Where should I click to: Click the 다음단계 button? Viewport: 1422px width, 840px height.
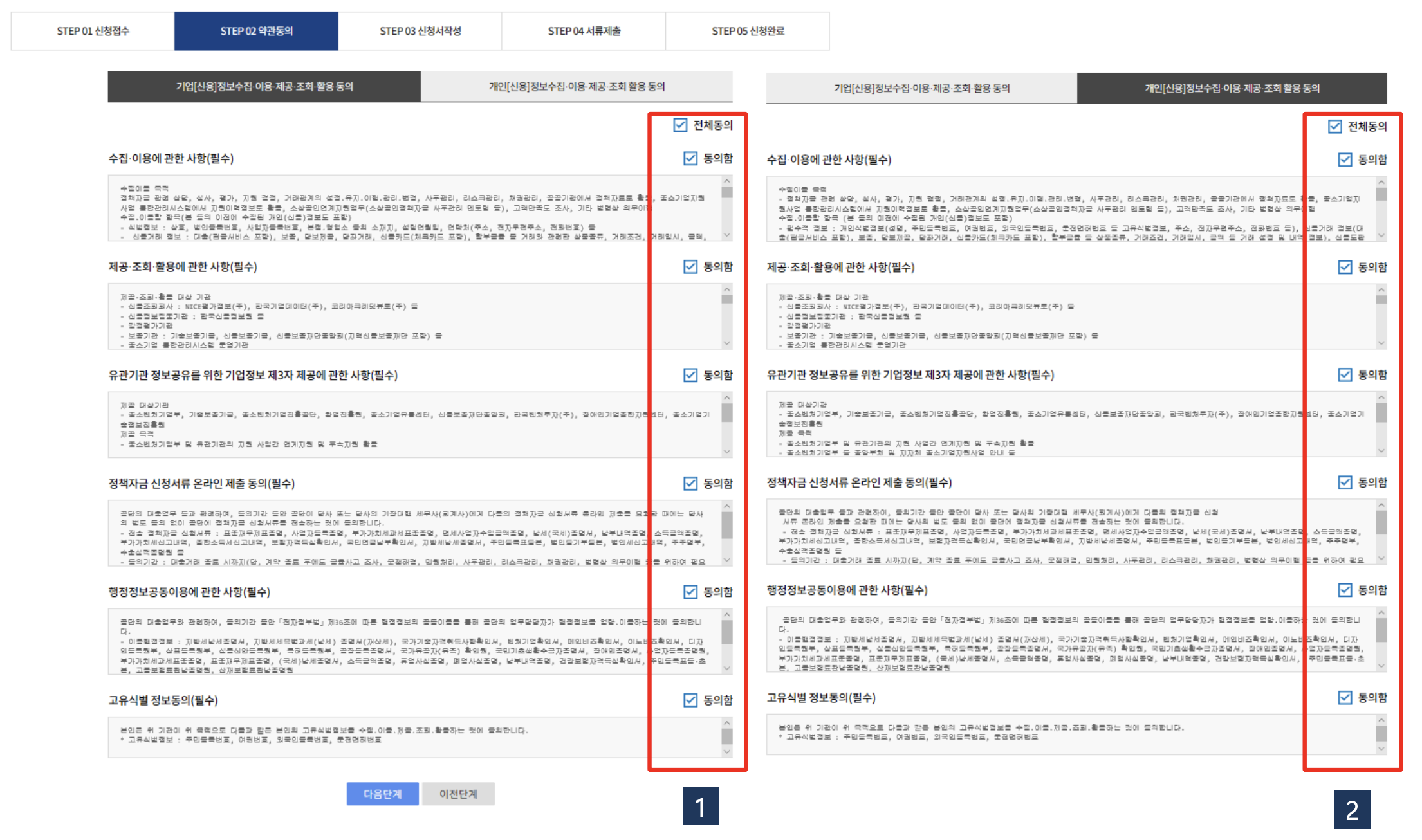point(382,794)
